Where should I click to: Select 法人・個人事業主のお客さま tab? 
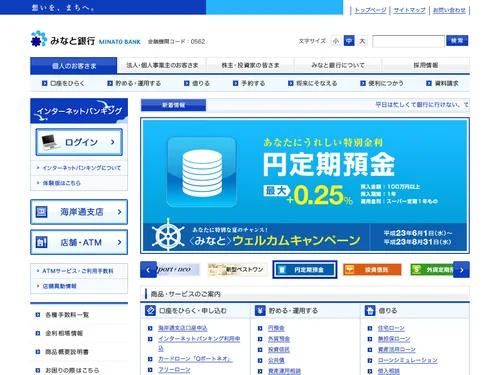point(162,65)
